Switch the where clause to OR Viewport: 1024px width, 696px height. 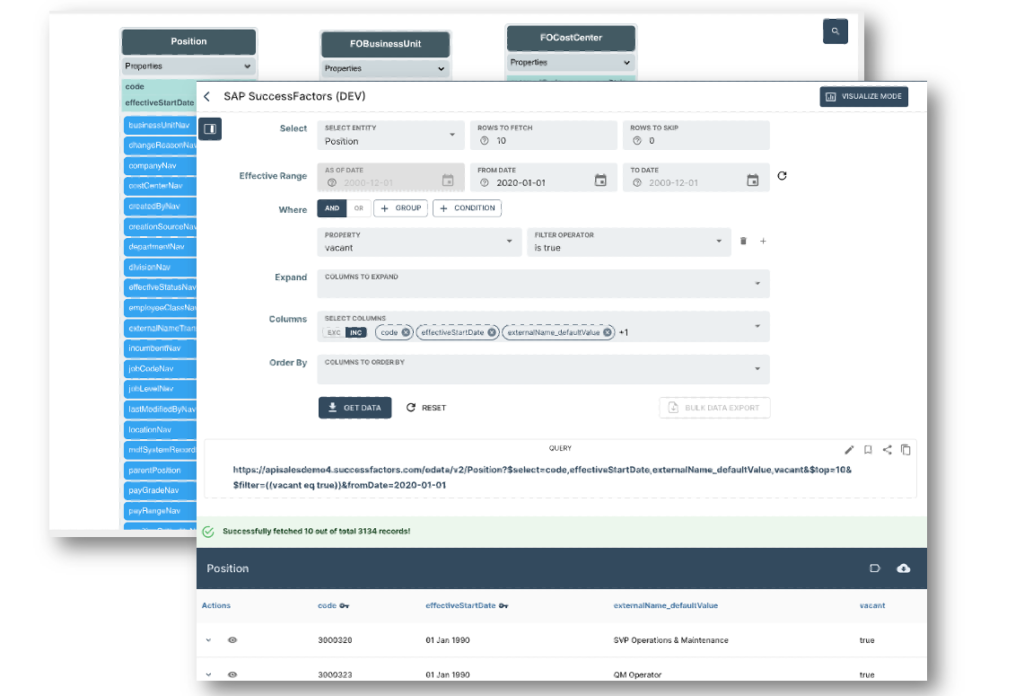(x=358, y=208)
